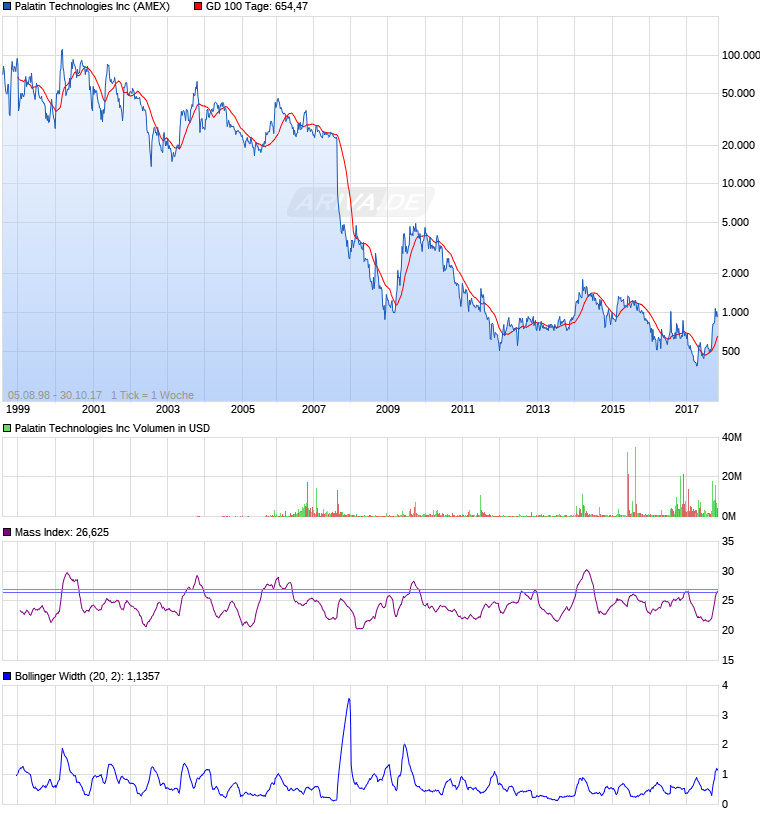
Task: Click the 2005 x-axis year label
Action: click(x=242, y=409)
